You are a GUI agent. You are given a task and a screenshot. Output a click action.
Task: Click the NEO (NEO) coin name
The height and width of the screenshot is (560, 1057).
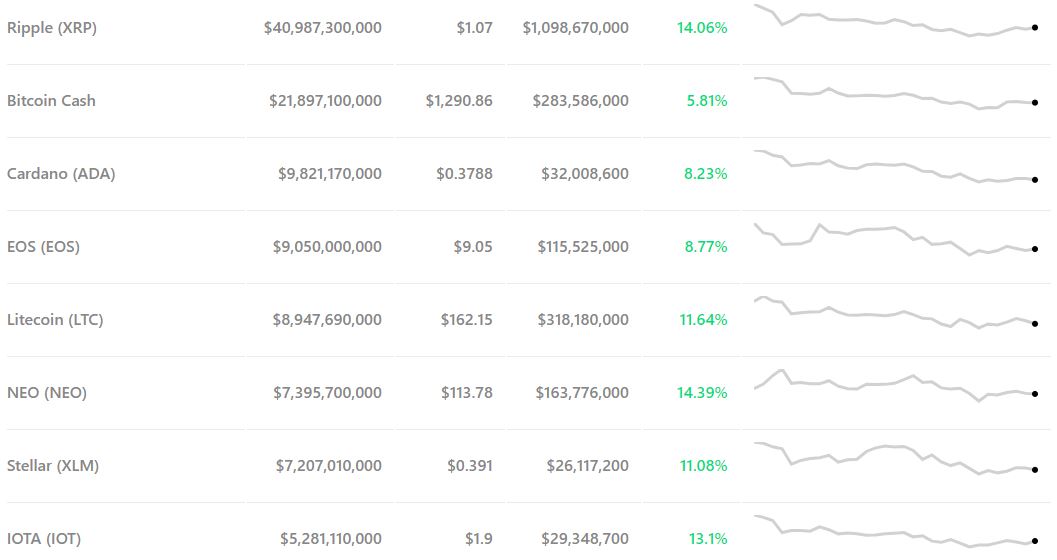click(x=47, y=393)
